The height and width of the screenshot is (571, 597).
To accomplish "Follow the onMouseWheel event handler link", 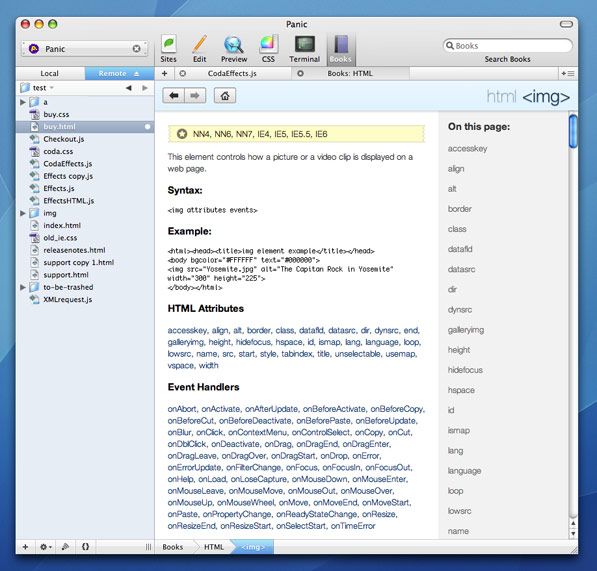I will click(247, 502).
